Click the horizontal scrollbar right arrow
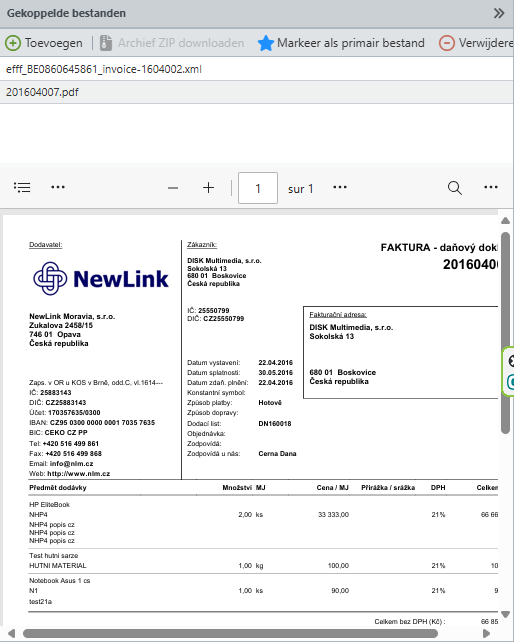 (x=487, y=634)
